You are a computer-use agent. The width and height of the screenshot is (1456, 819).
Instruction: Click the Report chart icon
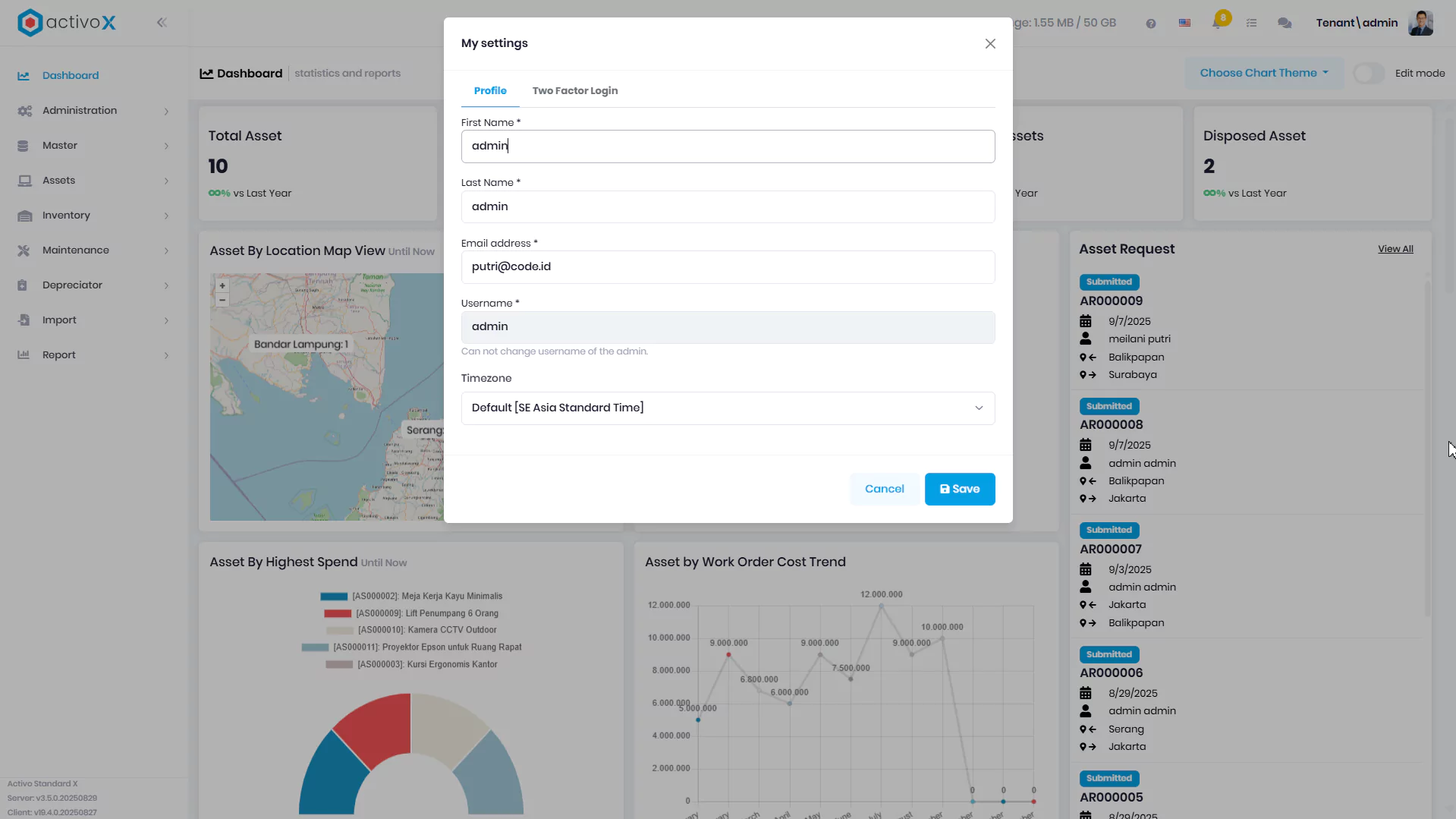click(x=24, y=355)
